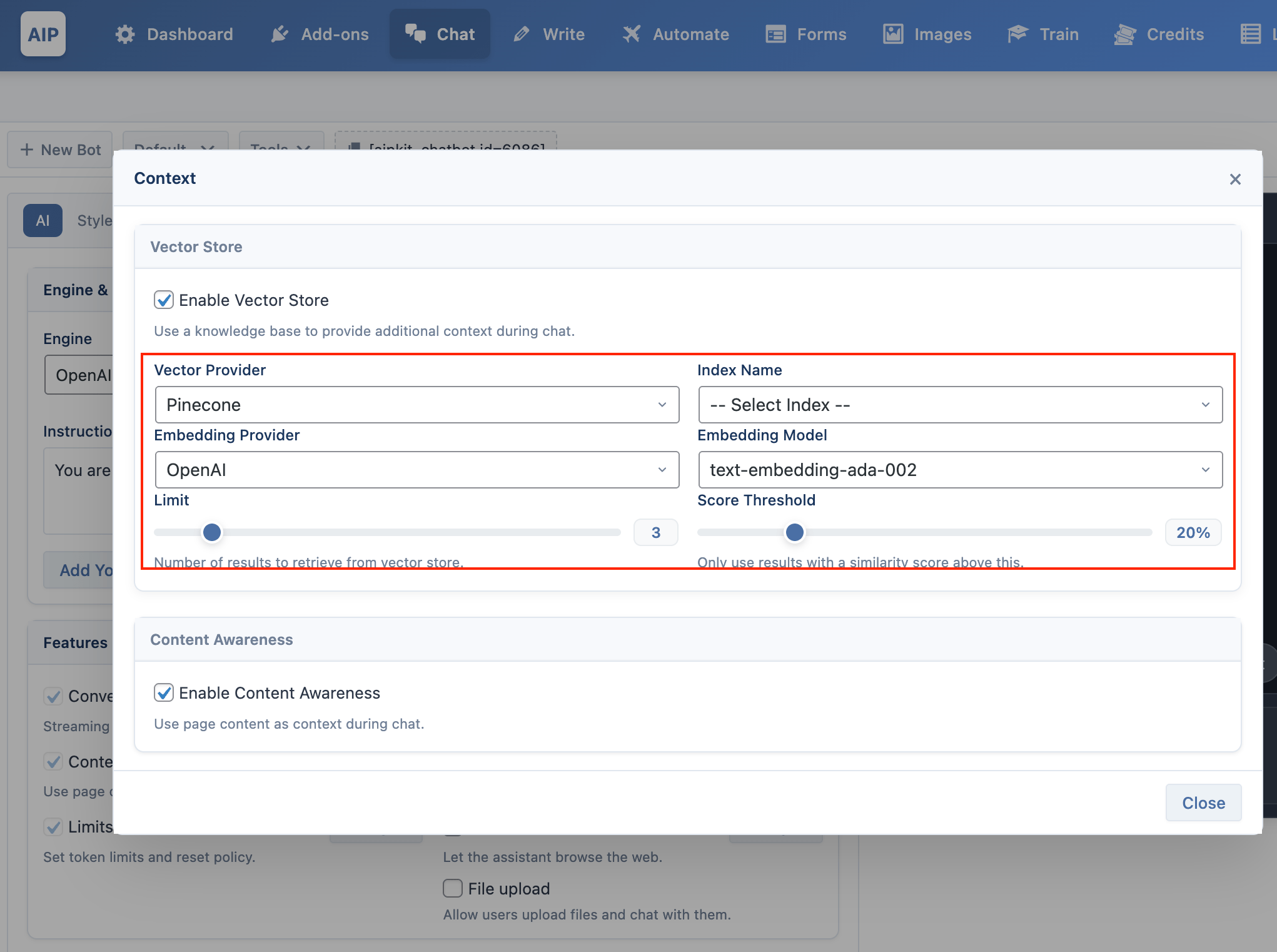Open the Images section
Screen dimensions: 1277x952
927,34
